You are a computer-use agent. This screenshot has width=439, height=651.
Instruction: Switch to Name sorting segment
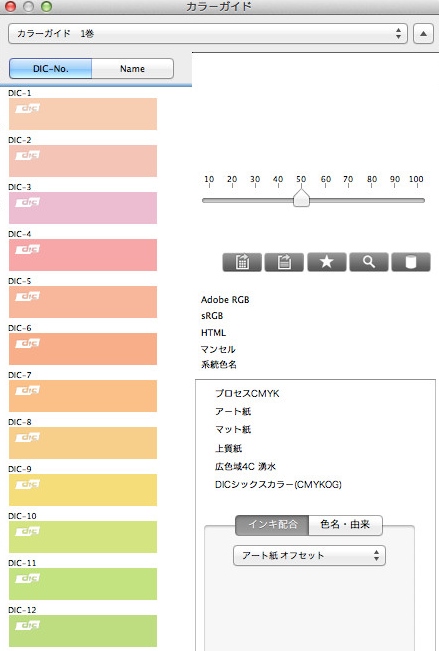coord(132,69)
